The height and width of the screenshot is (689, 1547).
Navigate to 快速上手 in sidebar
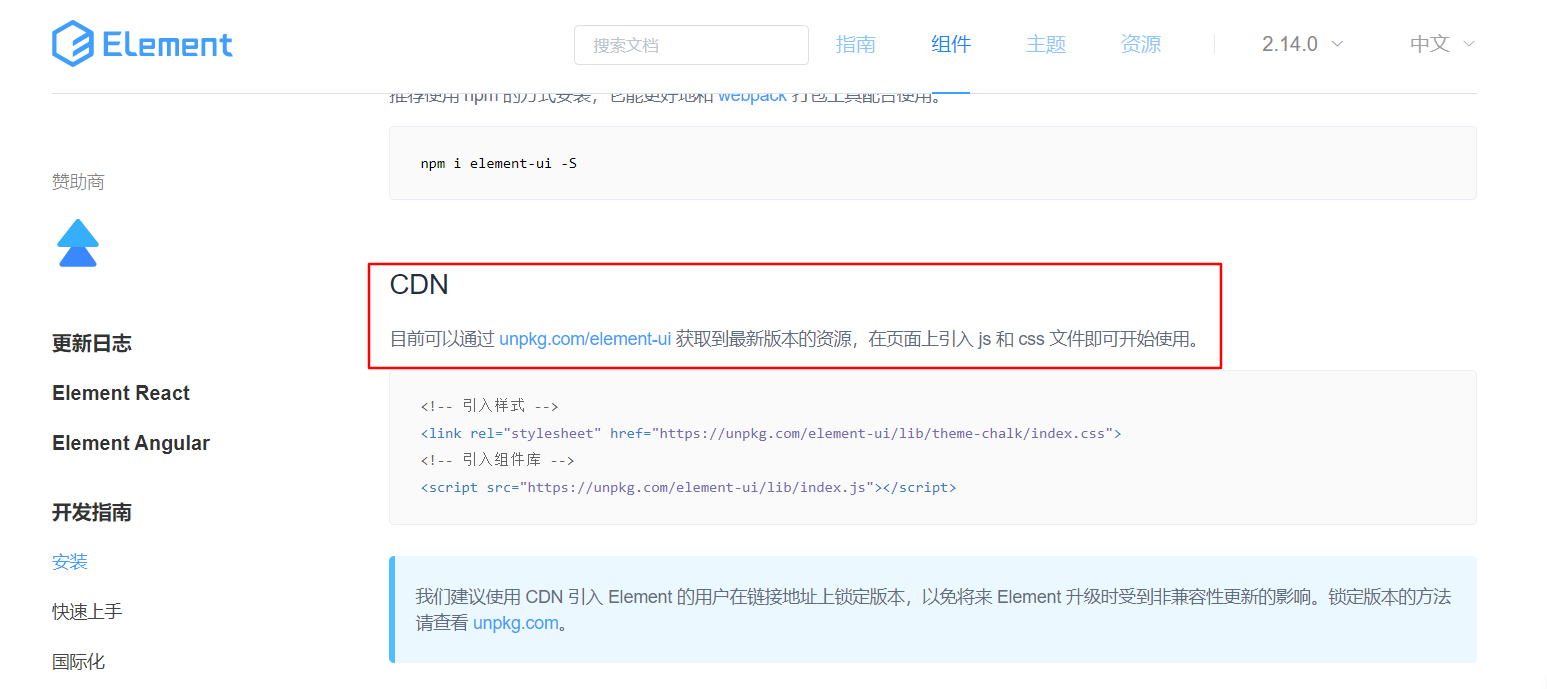click(86, 611)
